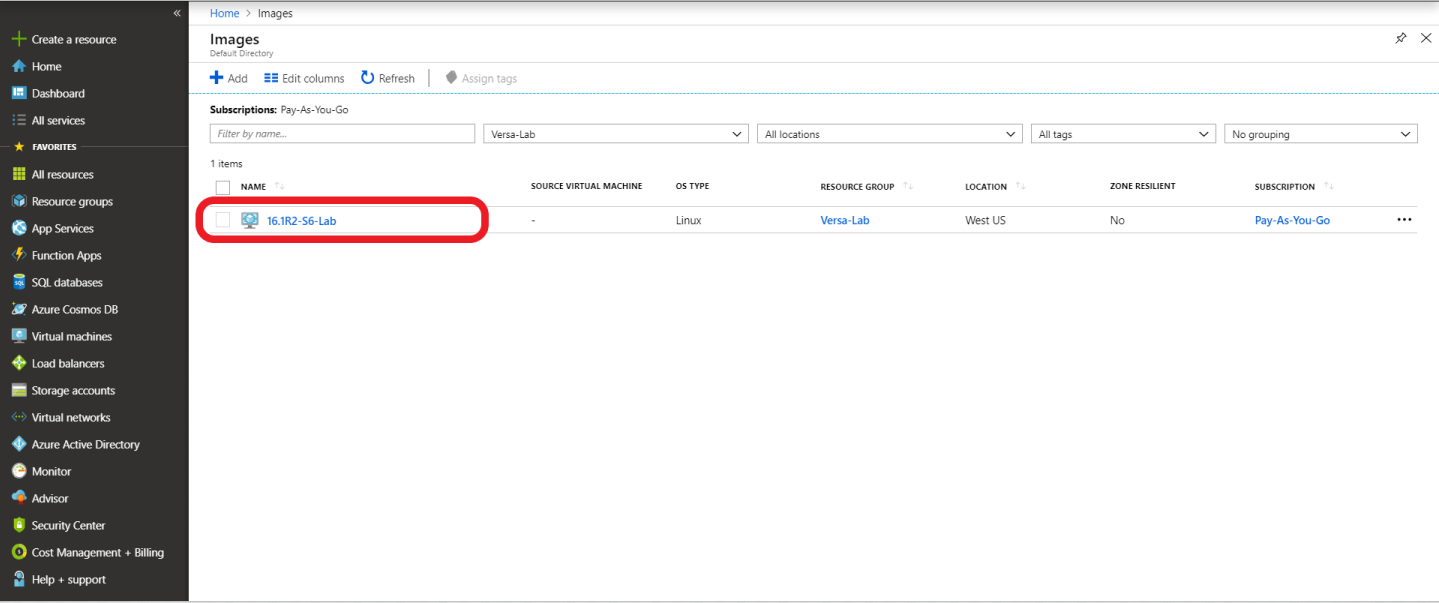Open the All locations filter dropdown

(890, 134)
